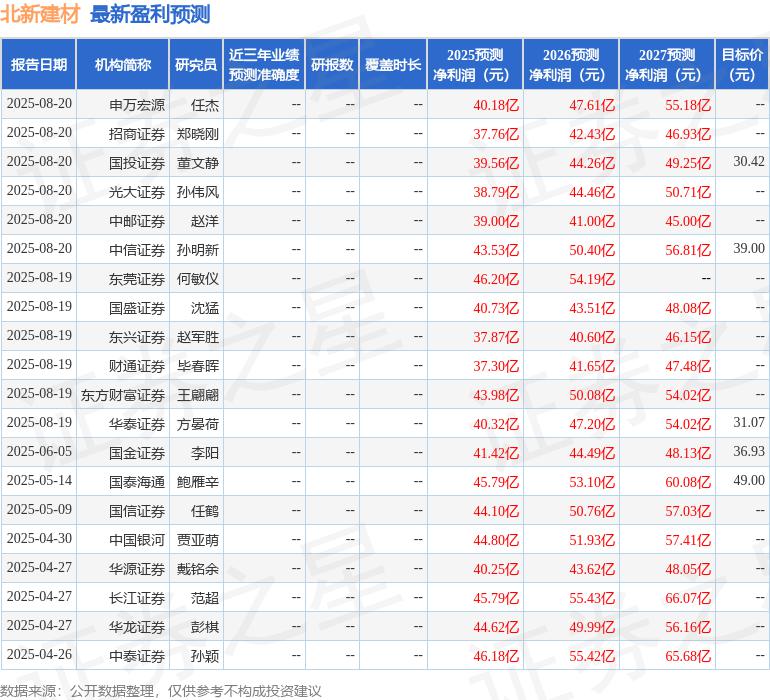Select the 机构简称 column header

[x=123, y=64]
